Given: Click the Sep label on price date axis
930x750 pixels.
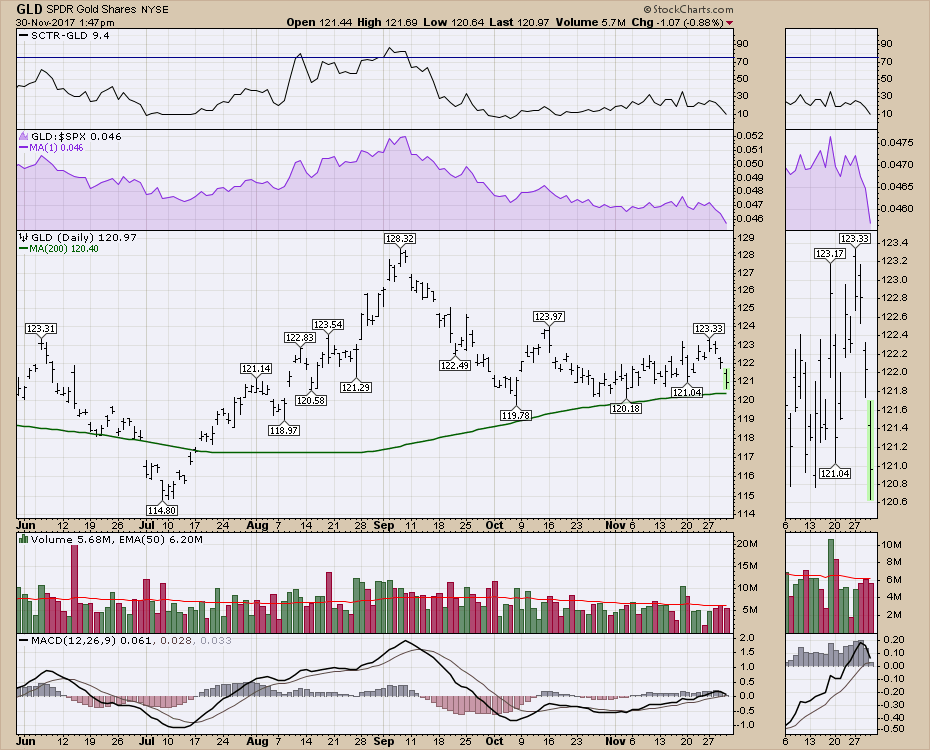Looking at the screenshot, I should pos(384,525).
